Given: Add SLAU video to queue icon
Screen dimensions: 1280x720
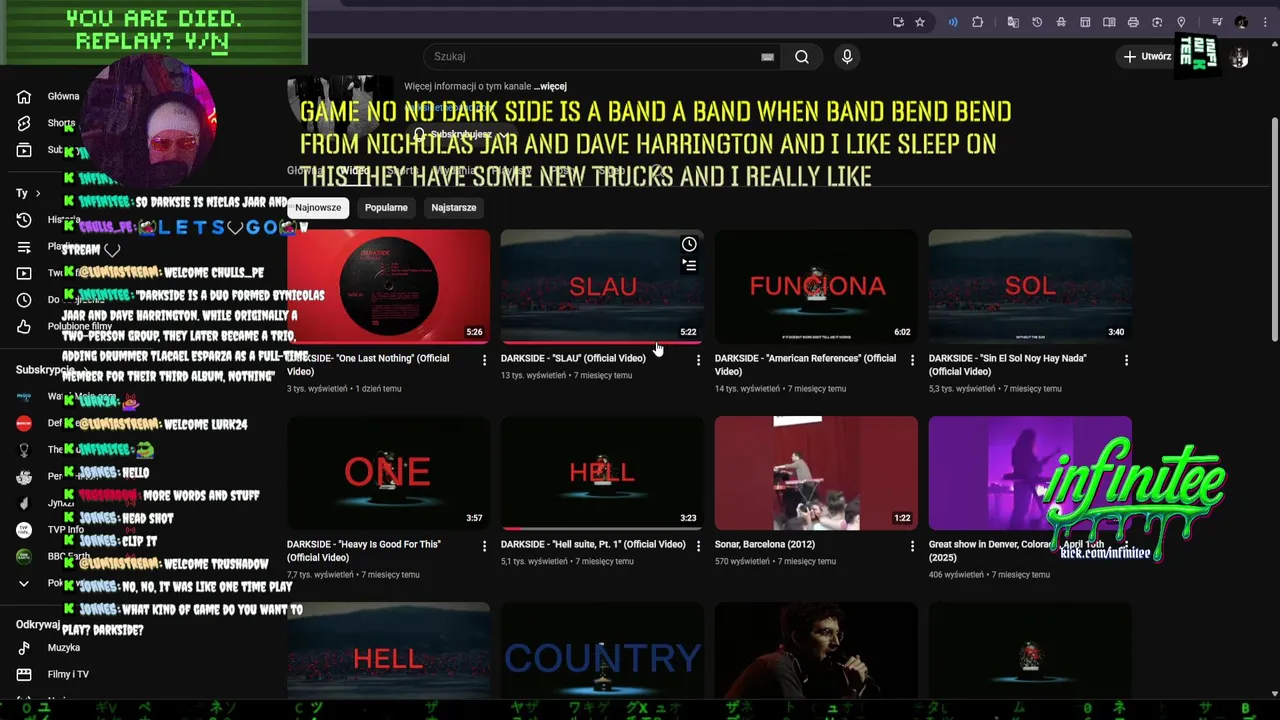Looking at the screenshot, I should tap(689, 266).
